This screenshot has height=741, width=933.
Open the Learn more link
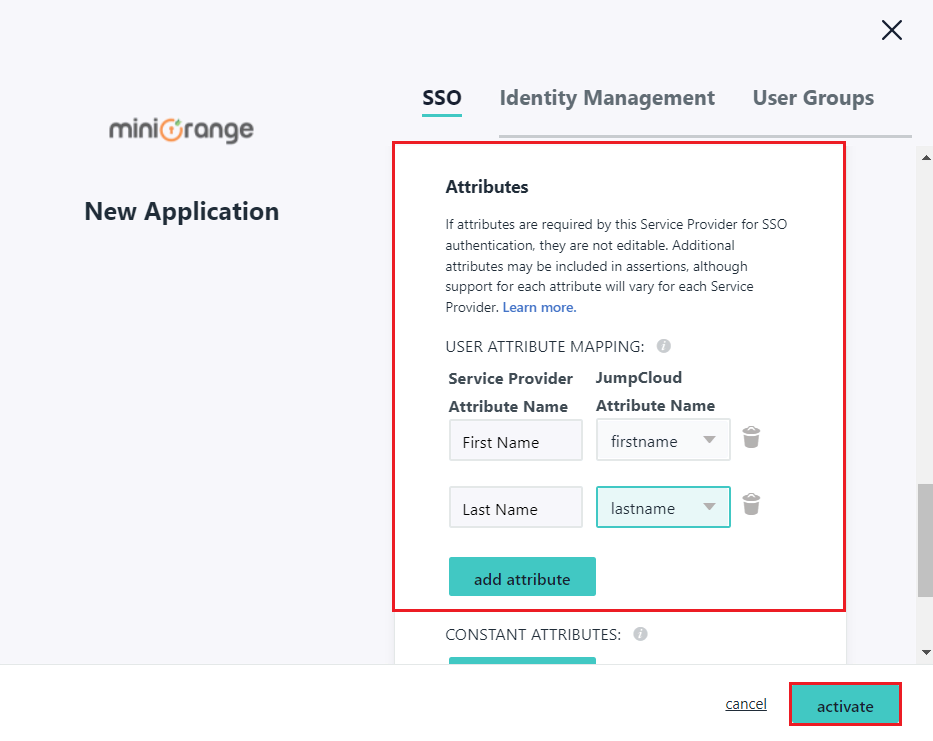(x=539, y=307)
